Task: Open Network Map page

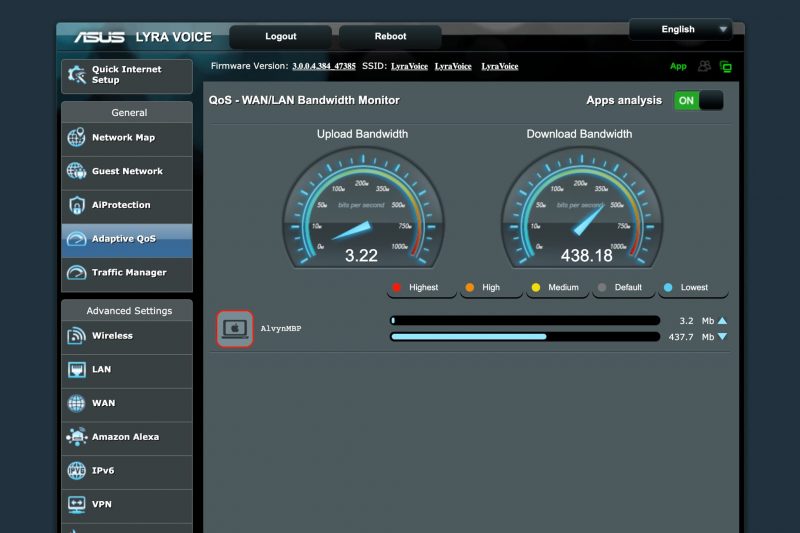Action: click(x=127, y=138)
